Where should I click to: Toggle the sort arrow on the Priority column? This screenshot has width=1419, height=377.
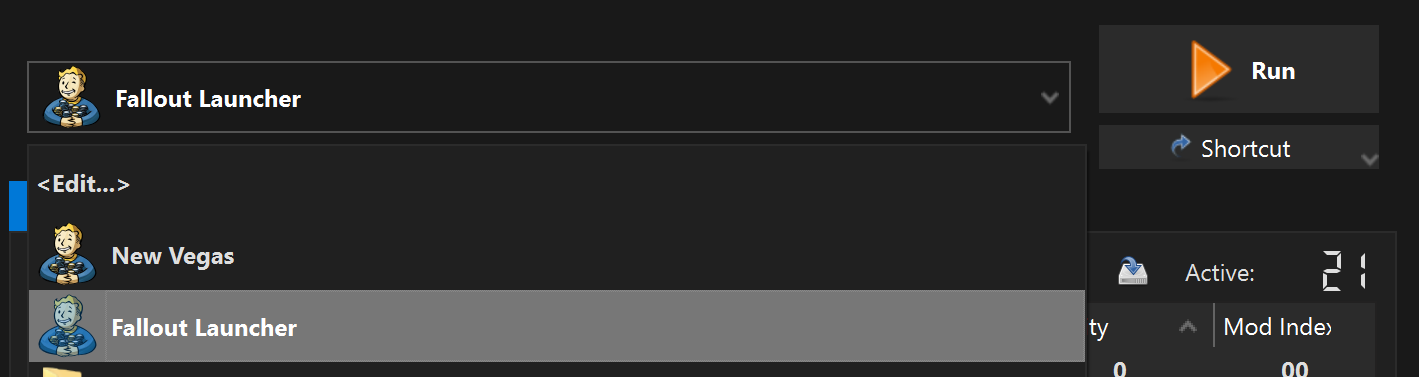(x=1187, y=326)
